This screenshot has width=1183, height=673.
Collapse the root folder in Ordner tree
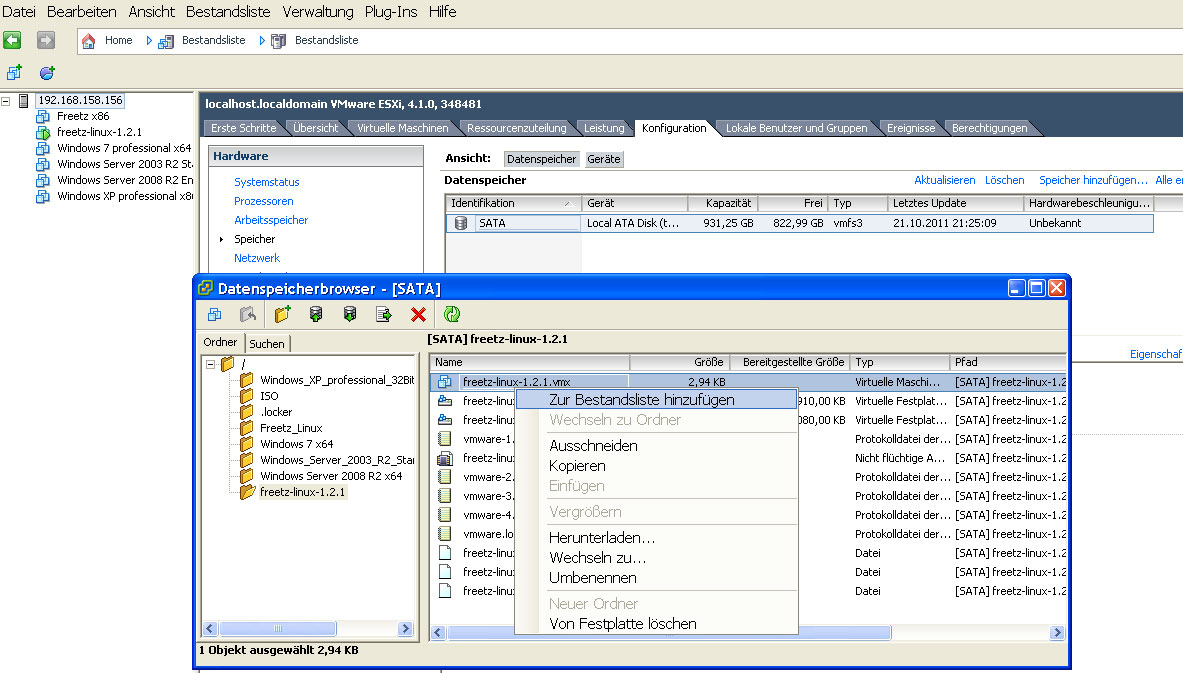[x=211, y=364]
